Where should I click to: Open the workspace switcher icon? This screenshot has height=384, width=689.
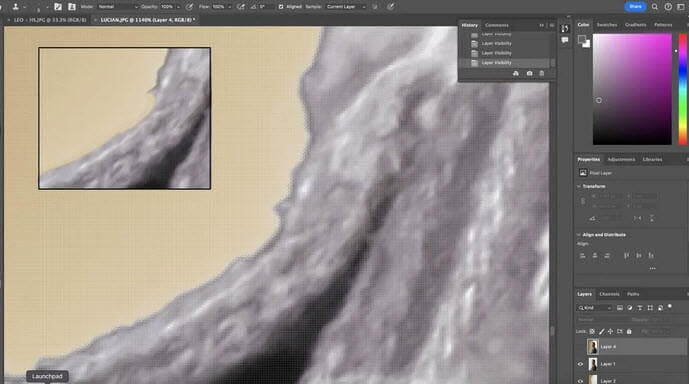681,7
